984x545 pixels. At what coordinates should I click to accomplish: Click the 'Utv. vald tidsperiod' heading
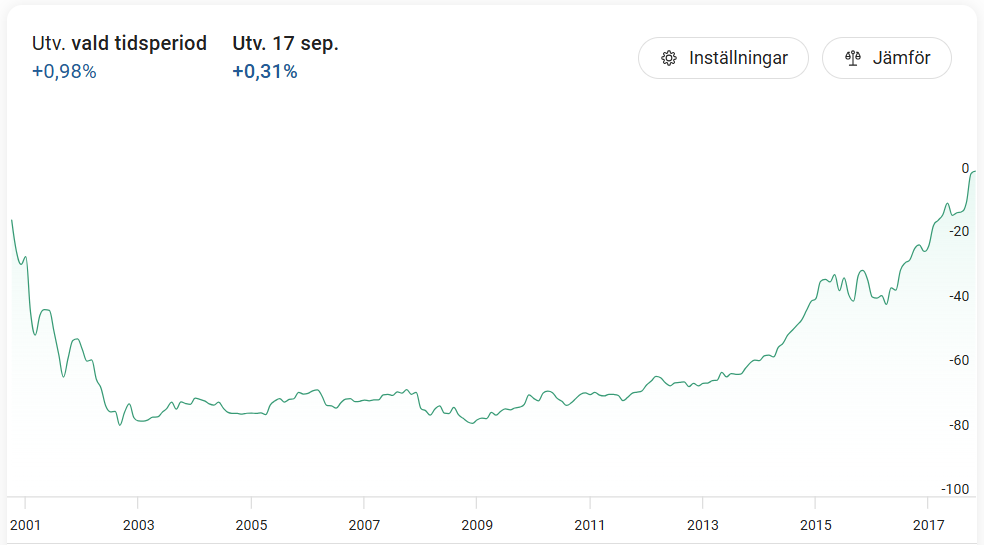point(120,43)
